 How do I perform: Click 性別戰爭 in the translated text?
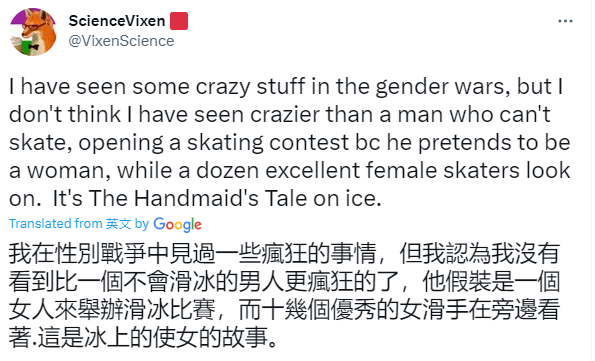coord(101,254)
